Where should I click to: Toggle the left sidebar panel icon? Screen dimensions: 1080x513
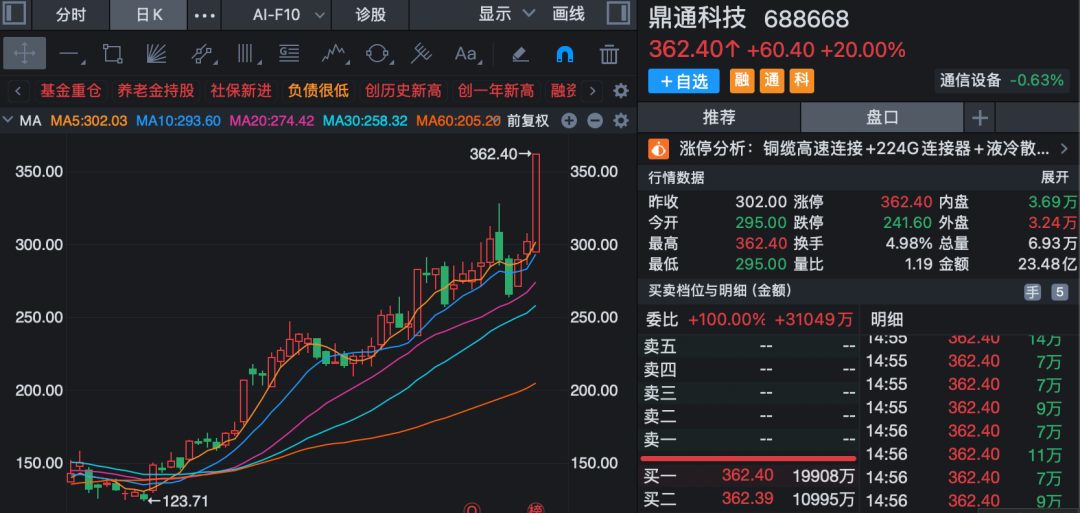click(x=15, y=14)
